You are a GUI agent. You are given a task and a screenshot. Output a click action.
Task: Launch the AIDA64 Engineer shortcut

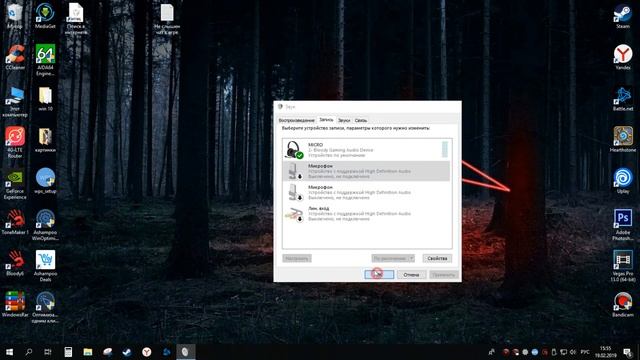point(45,60)
